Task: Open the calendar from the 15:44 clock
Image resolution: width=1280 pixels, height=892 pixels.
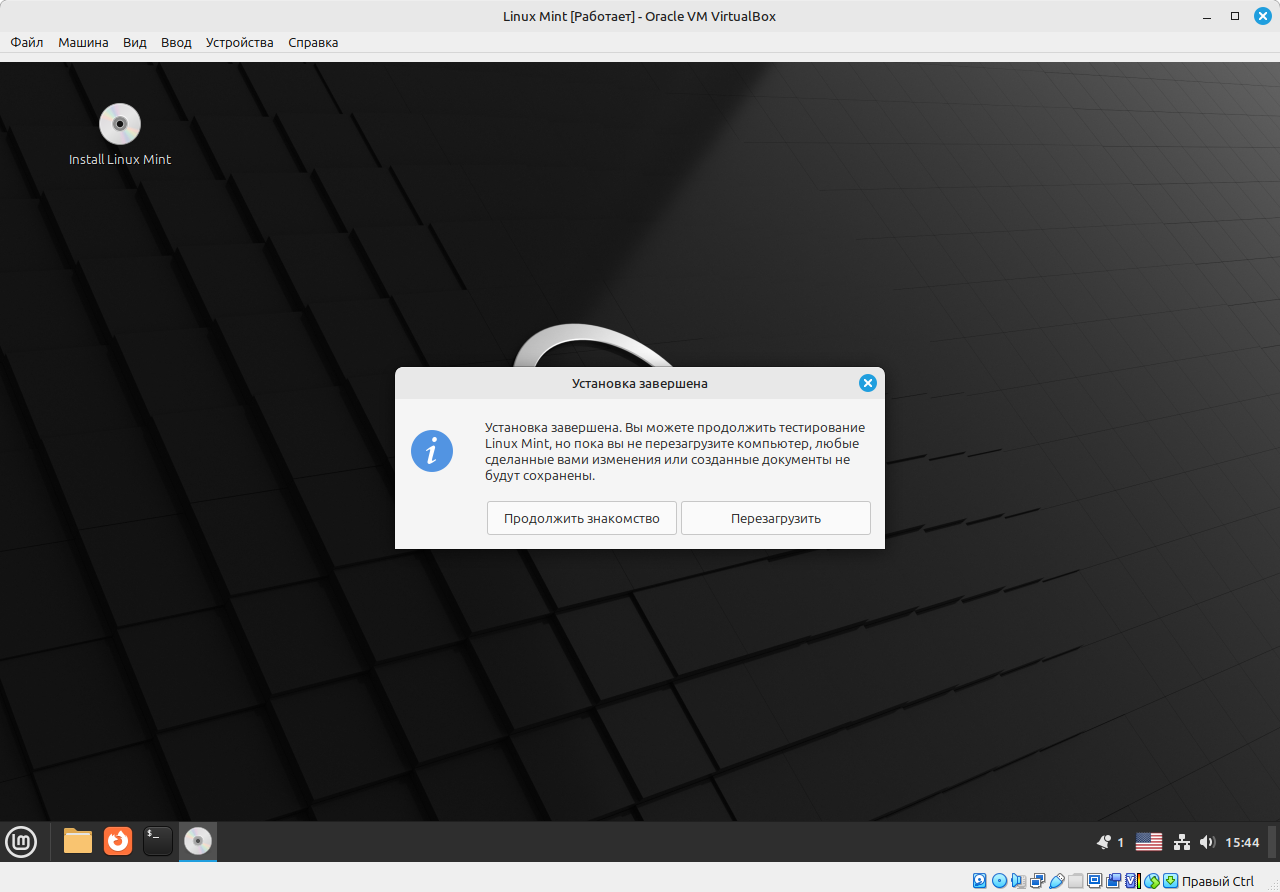Action: point(1242,842)
